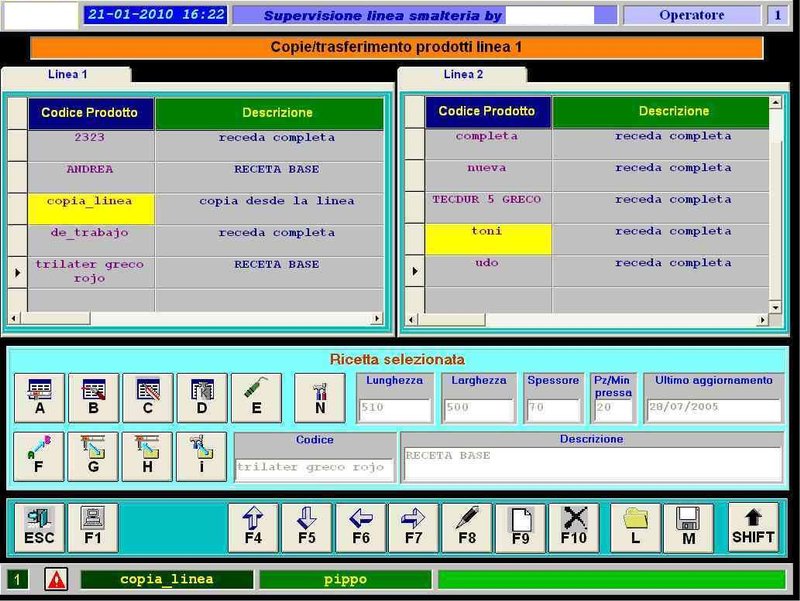The width and height of the screenshot is (800, 601).
Task: Click the L open folder button
Action: (x=635, y=528)
